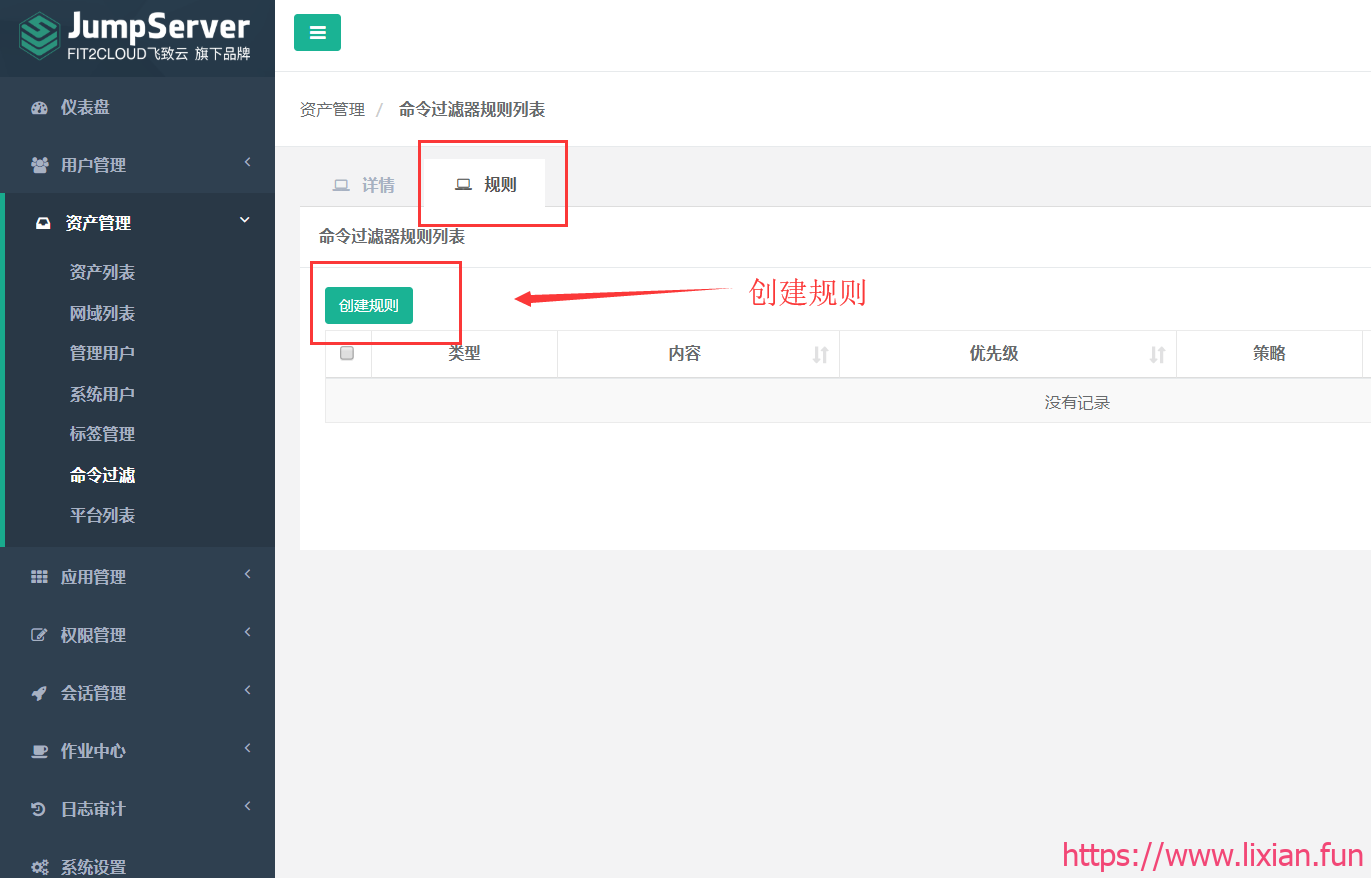Click the dashboard gauge icon
This screenshot has height=878, width=1371.
tap(39, 108)
